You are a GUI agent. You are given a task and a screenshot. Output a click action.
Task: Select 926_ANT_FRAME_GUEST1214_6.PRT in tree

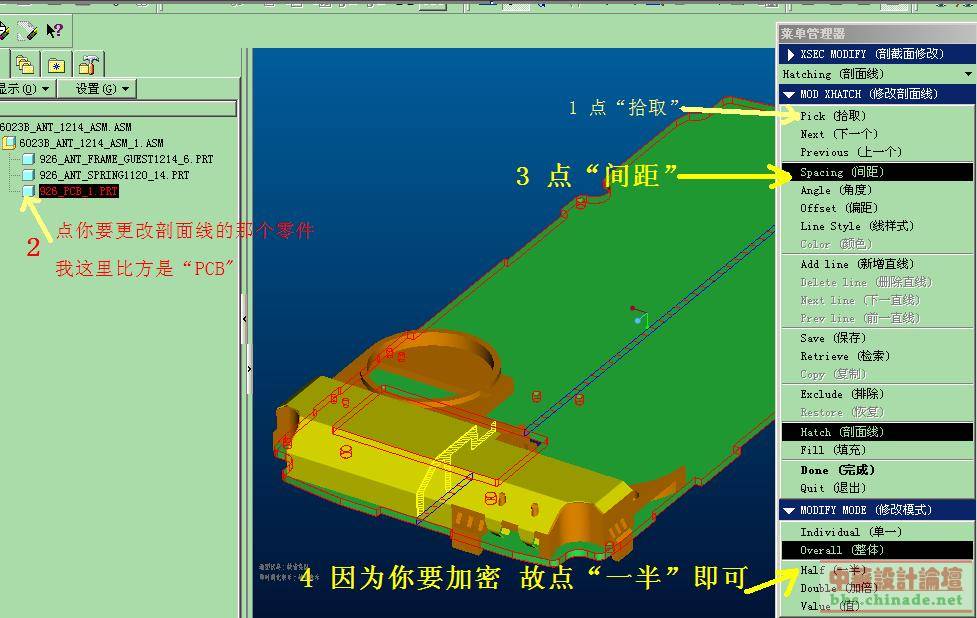tap(126, 159)
